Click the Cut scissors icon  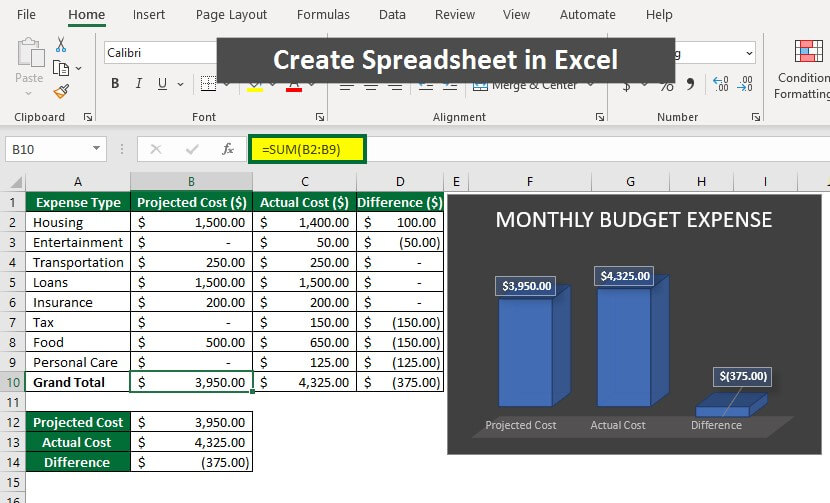pos(61,44)
